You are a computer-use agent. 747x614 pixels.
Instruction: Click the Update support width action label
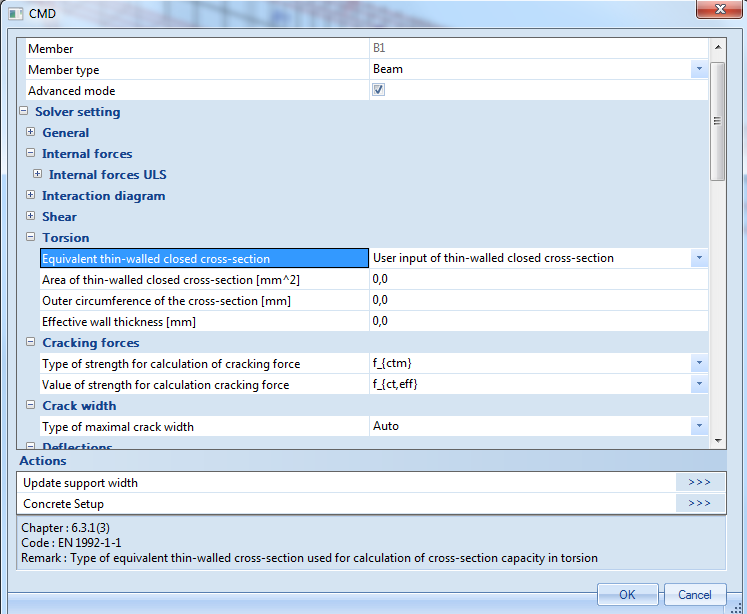81,483
